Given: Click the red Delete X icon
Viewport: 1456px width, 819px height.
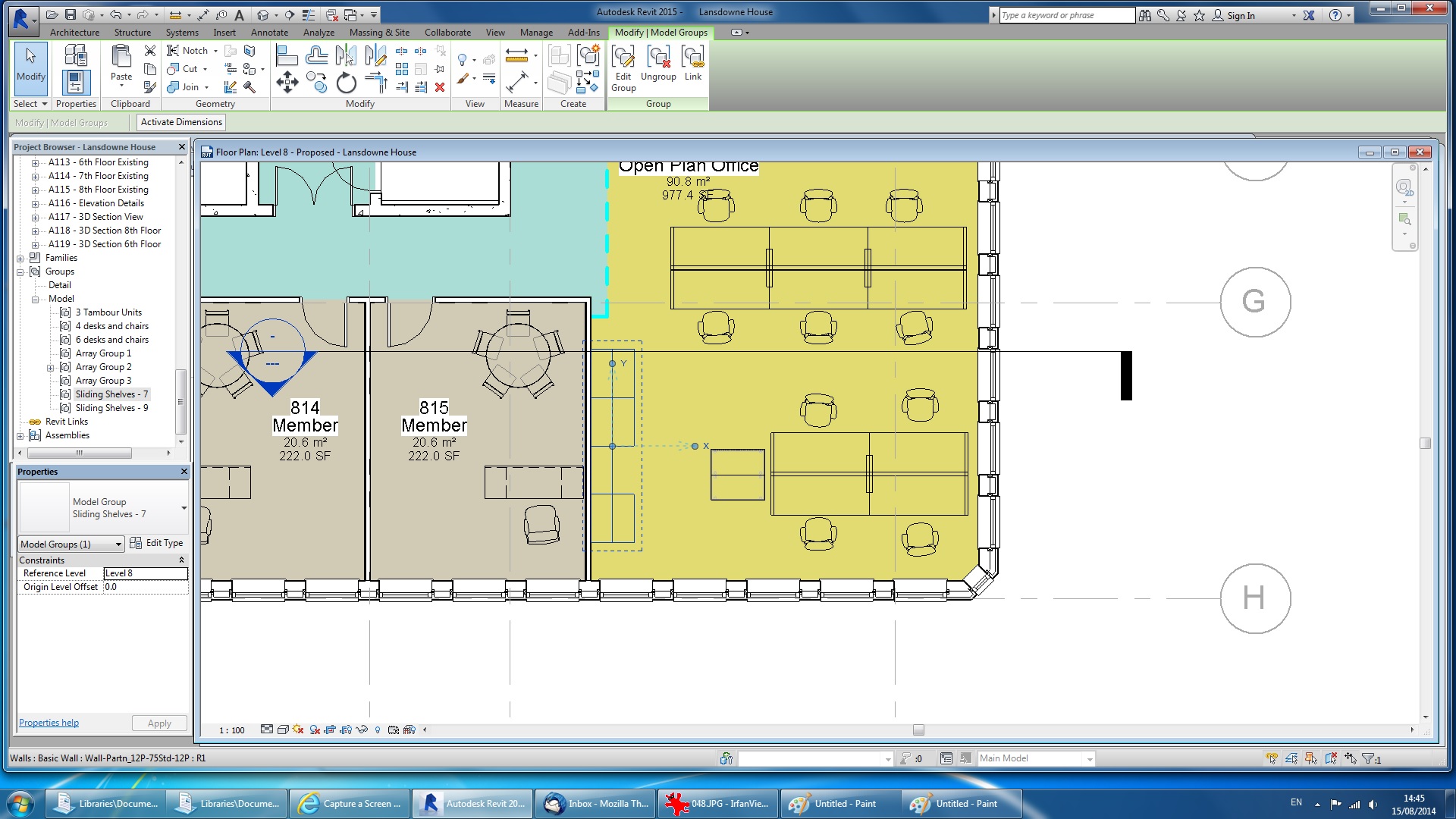Looking at the screenshot, I should tap(440, 87).
